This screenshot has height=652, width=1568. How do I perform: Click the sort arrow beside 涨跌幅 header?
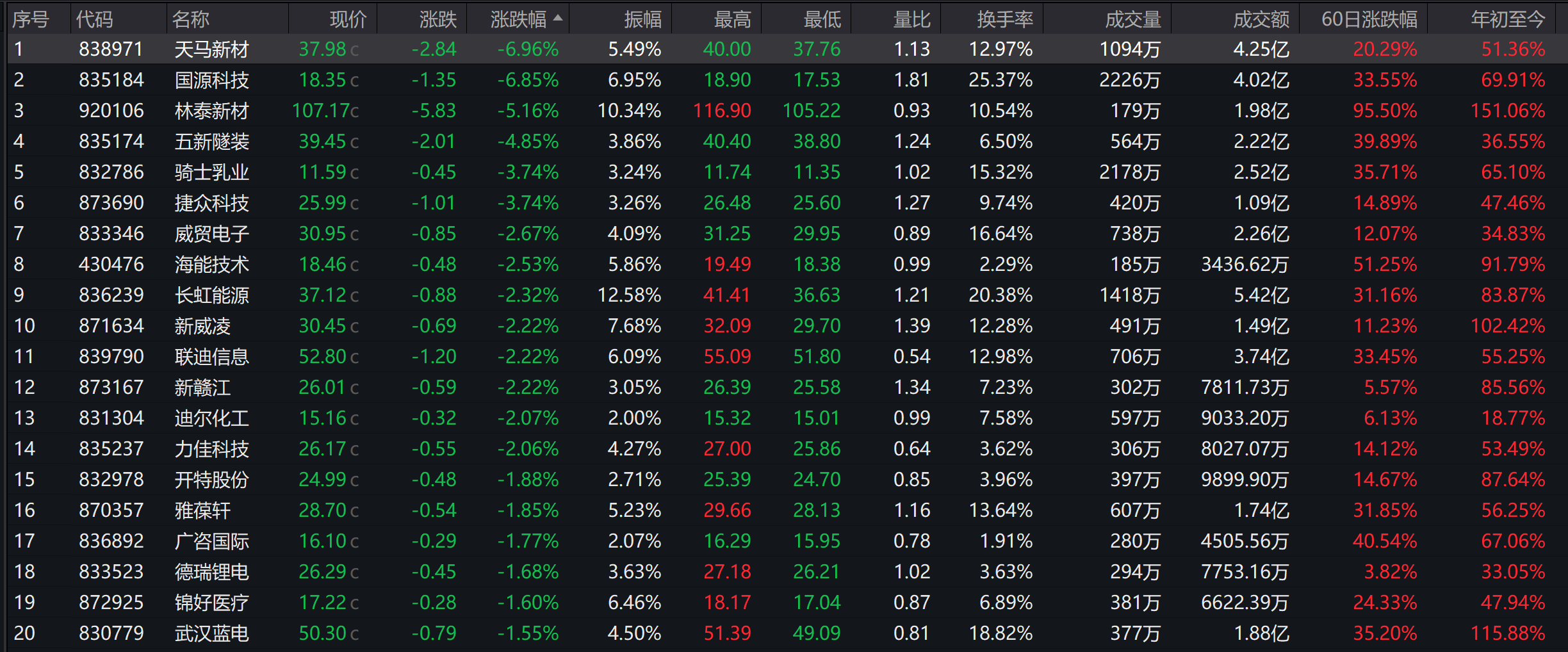558,18
